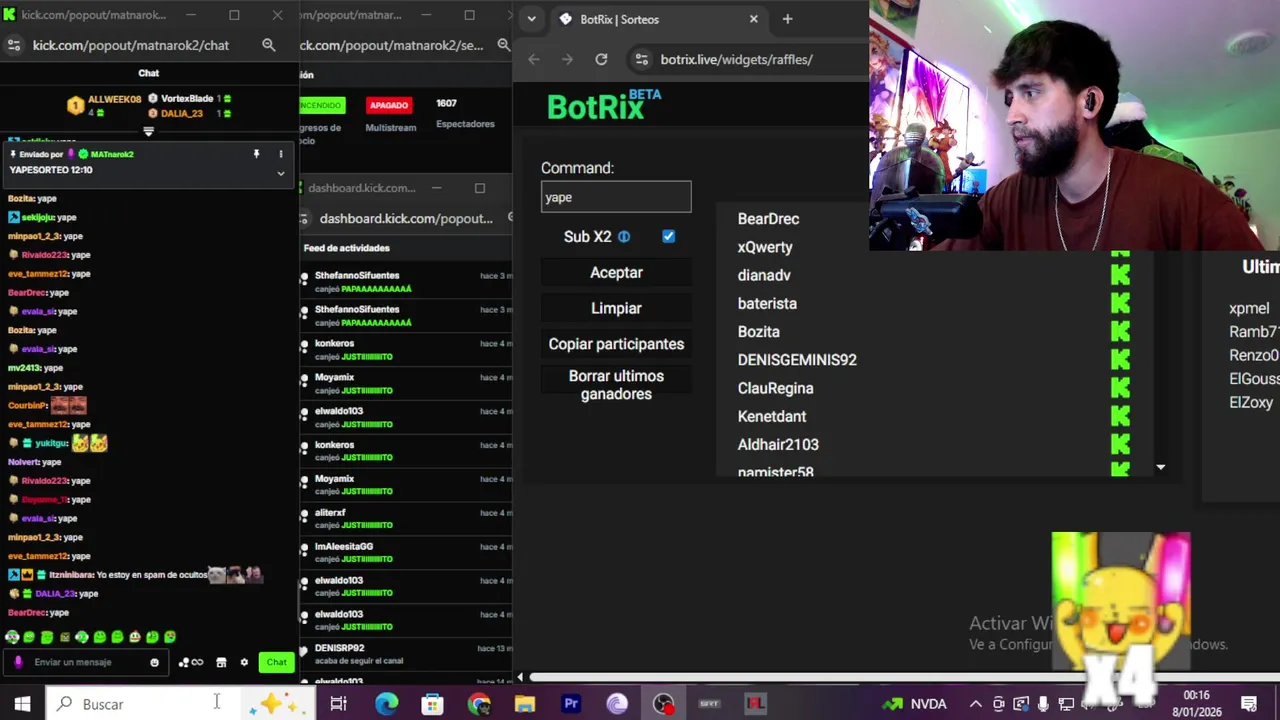Reload the BotRix page
This screenshot has height=720, width=1280.
601,59
